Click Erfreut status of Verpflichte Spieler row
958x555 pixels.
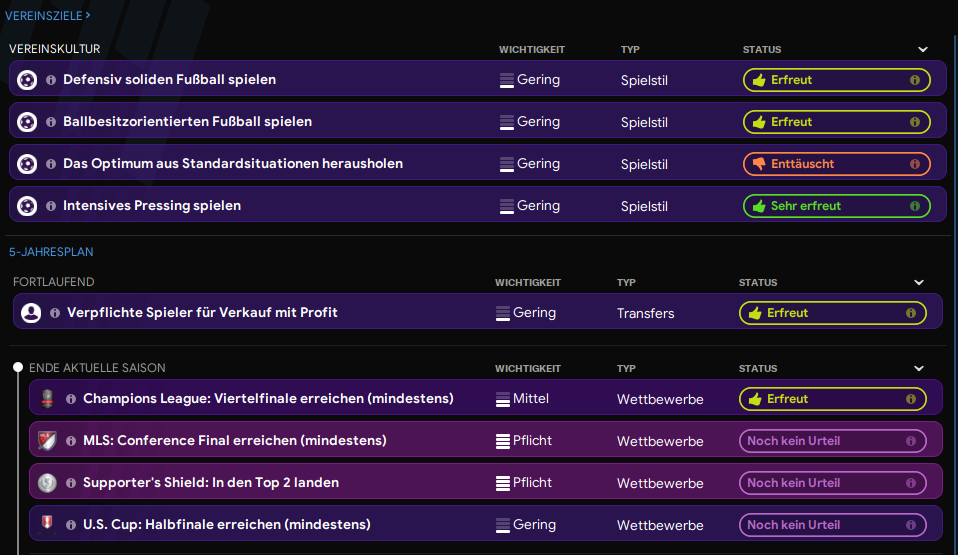(x=833, y=313)
